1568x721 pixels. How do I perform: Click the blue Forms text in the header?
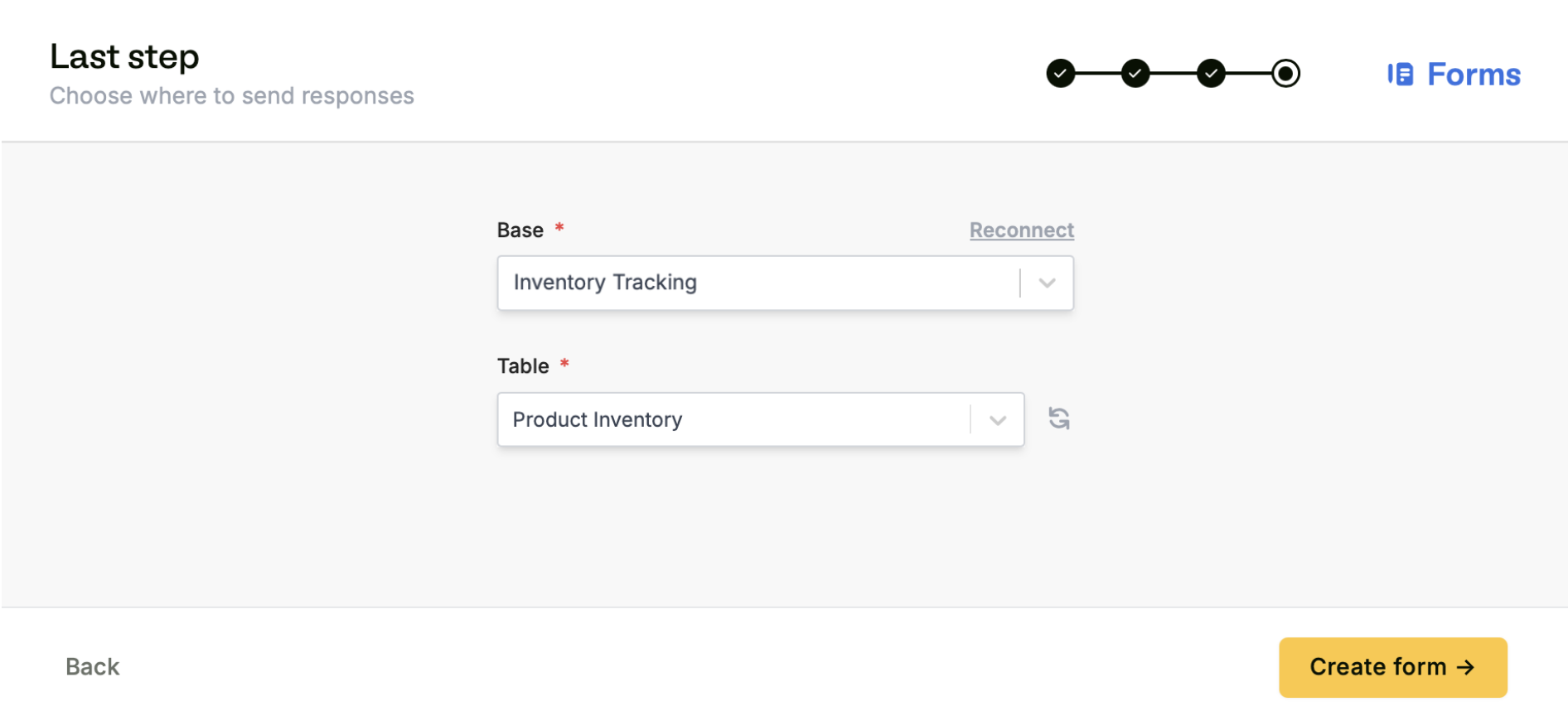[x=1474, y=74]
